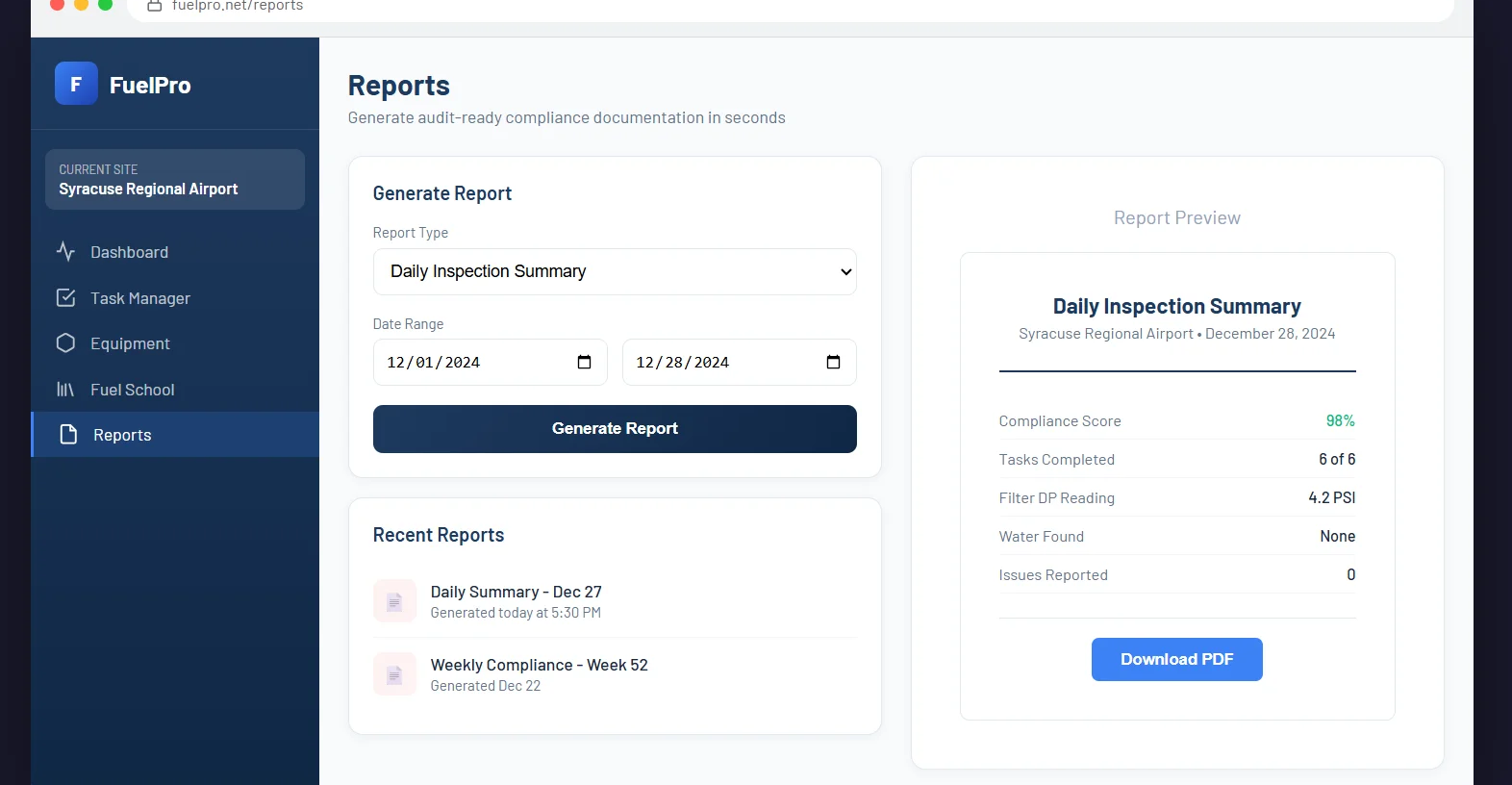Click the lock icon in the address bar
The image size is (1512, 785).
click(154, 6)
